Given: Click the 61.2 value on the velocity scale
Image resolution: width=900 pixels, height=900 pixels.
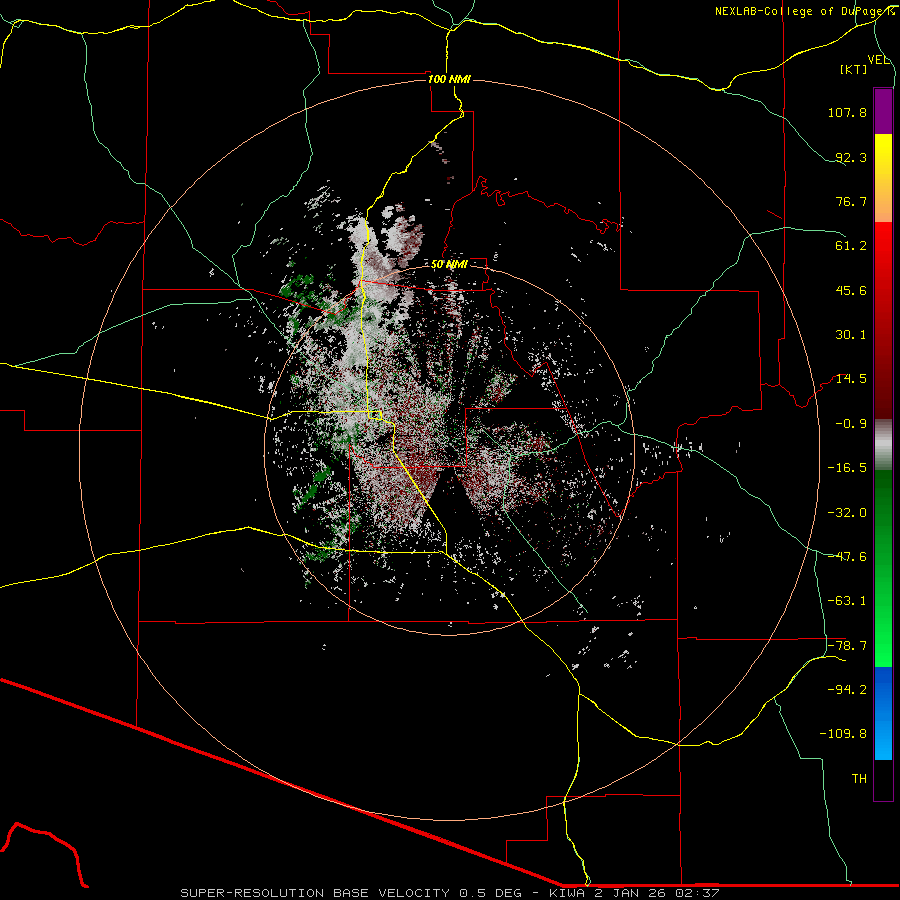Looking at the screenshot, I should click(x=851, y=246).
